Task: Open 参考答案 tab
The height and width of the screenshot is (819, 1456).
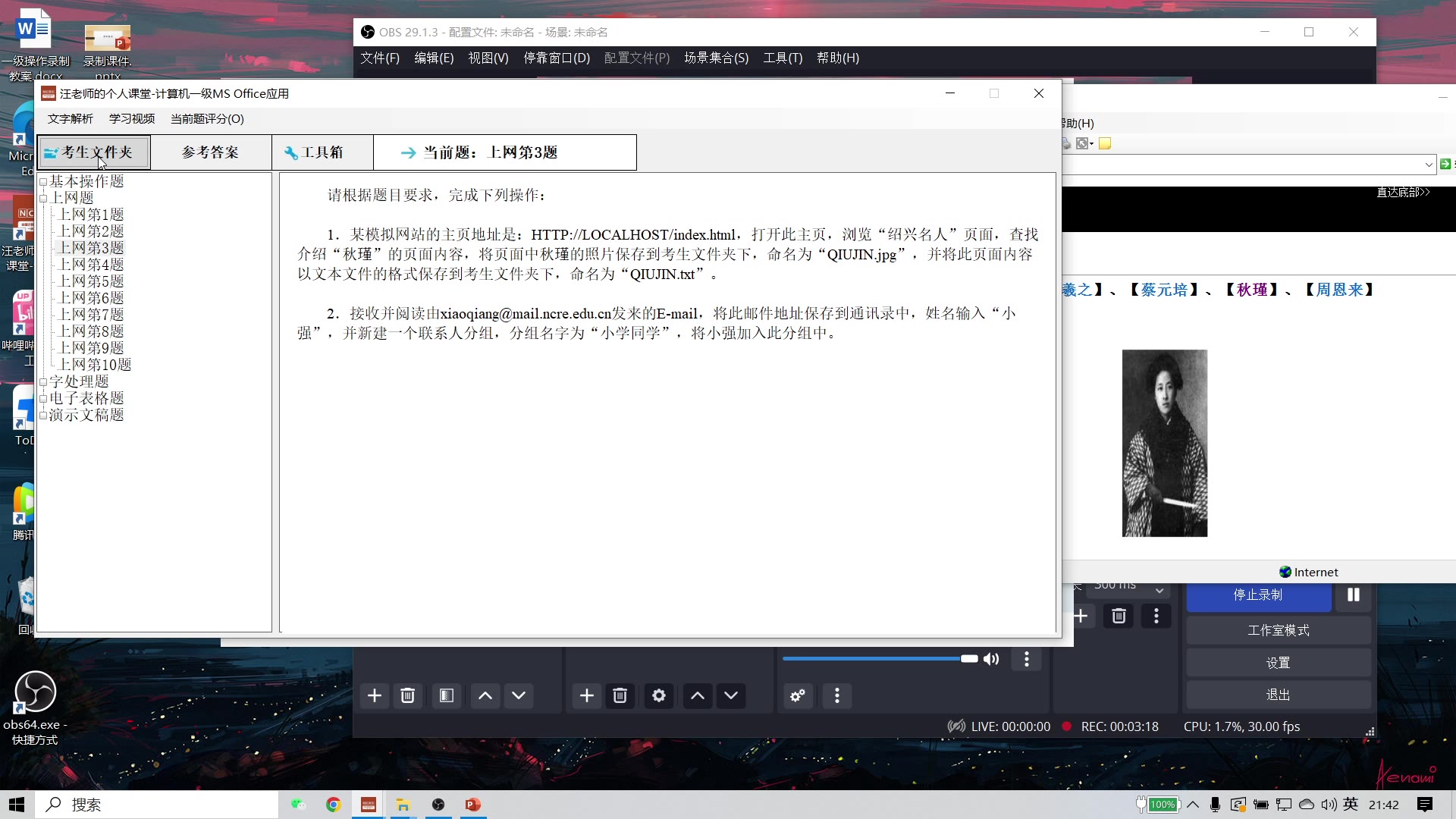Action: pyautogui.click(x=211, y=152)
